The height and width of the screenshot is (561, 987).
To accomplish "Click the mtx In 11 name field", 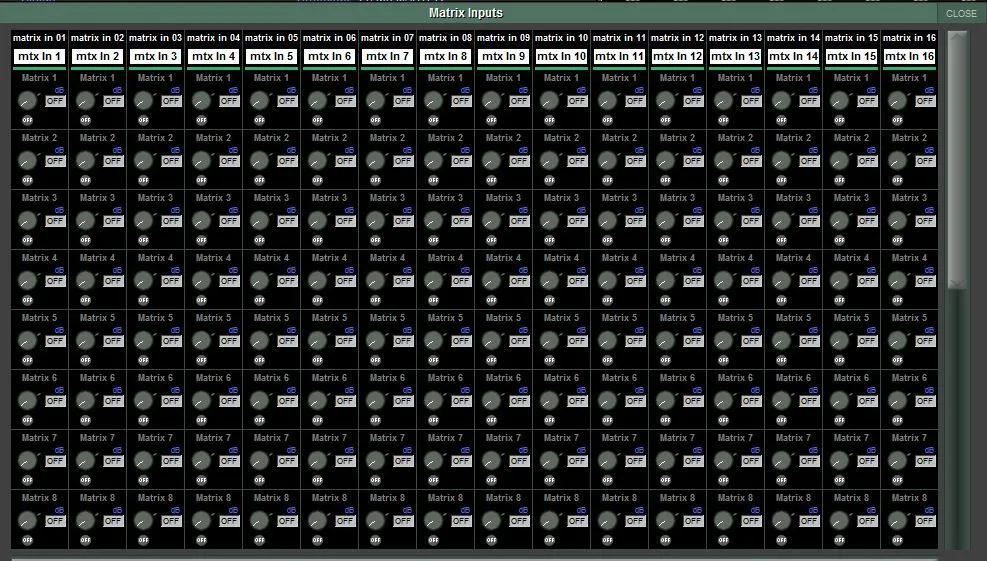I will point(619,56).
